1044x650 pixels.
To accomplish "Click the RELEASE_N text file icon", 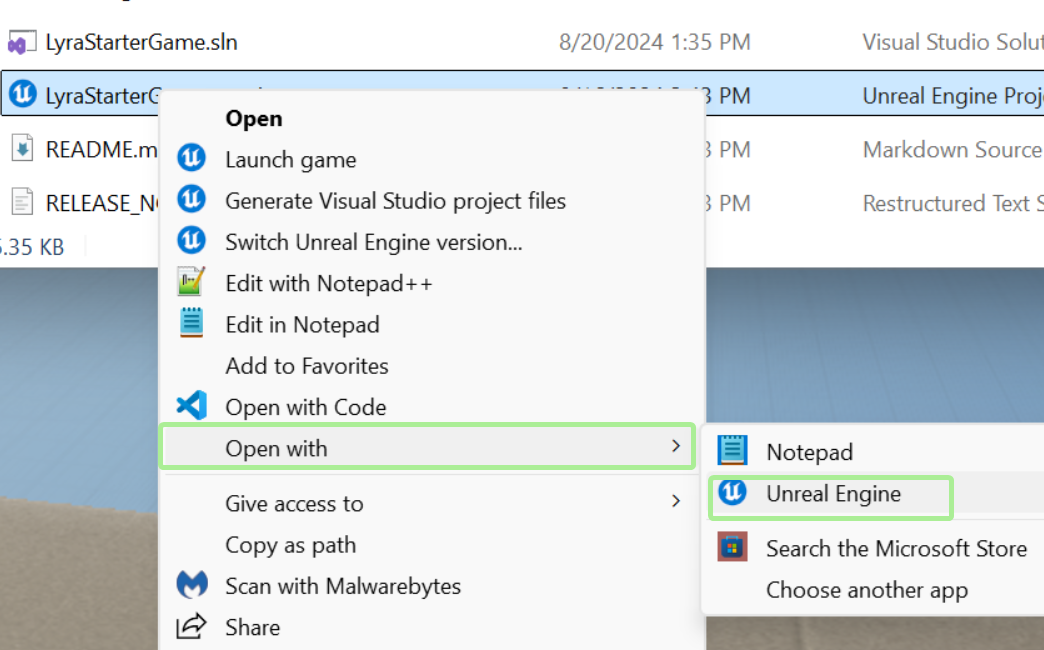I will pyautogui.click(x=22, y=202).
